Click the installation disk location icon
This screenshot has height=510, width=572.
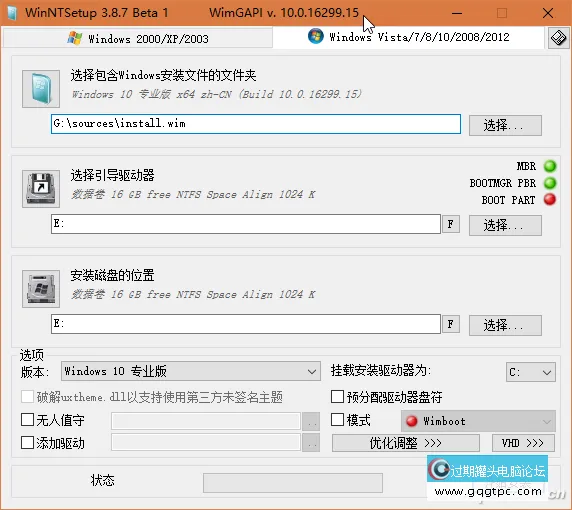[x=41, y=289]
